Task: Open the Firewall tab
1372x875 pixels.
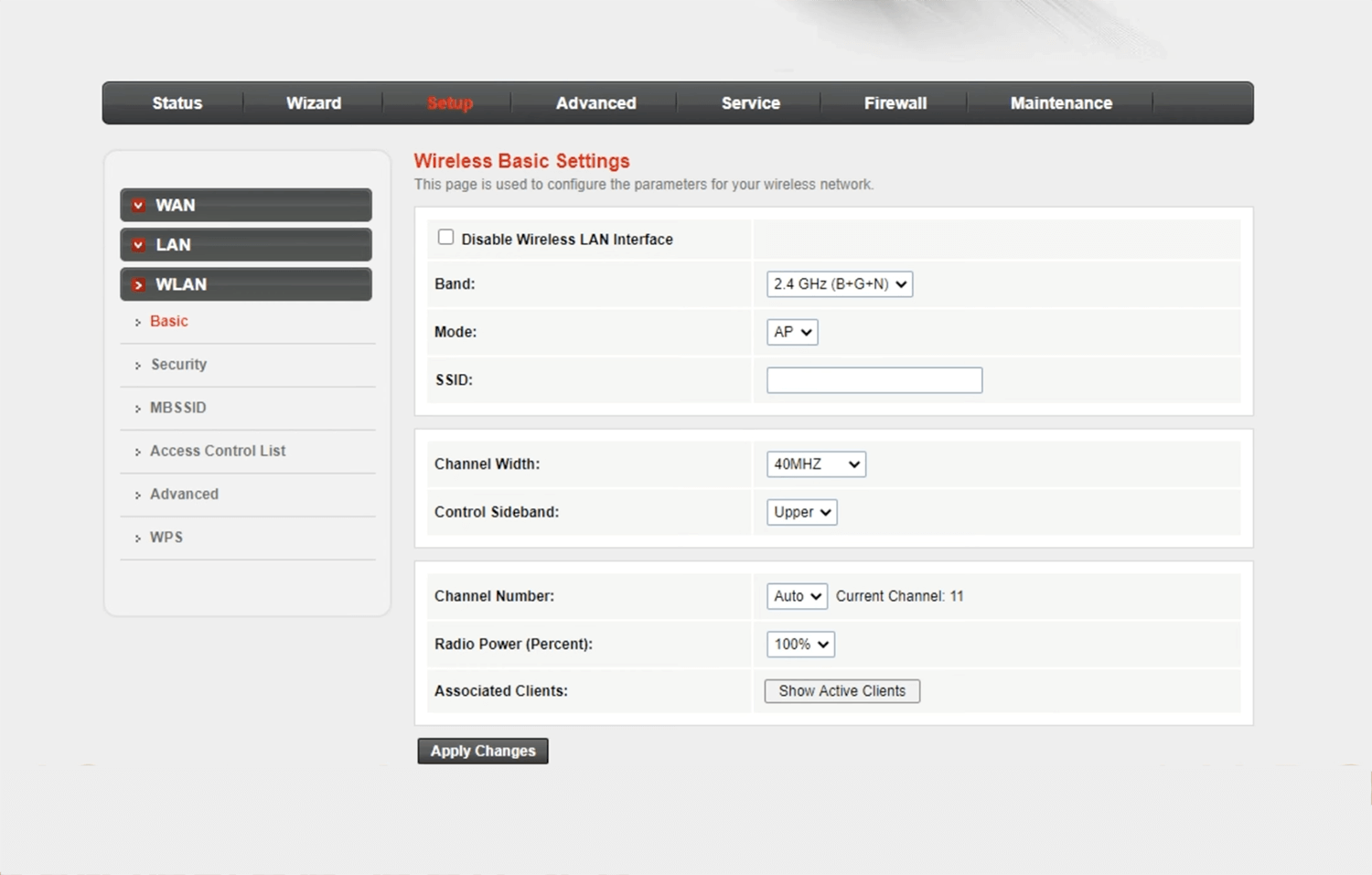Action: pos(895,103)
